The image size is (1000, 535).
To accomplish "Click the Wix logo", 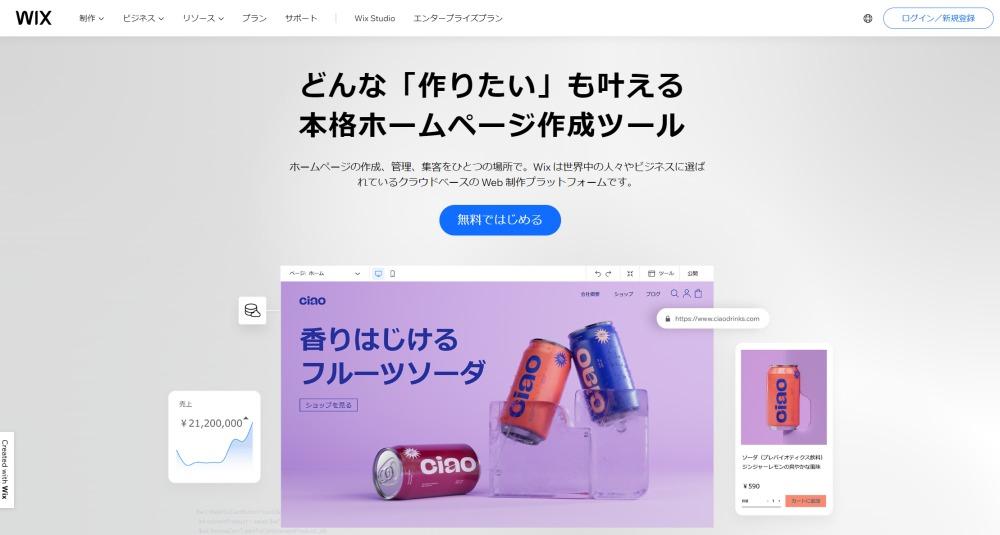I will coord(33,18).
